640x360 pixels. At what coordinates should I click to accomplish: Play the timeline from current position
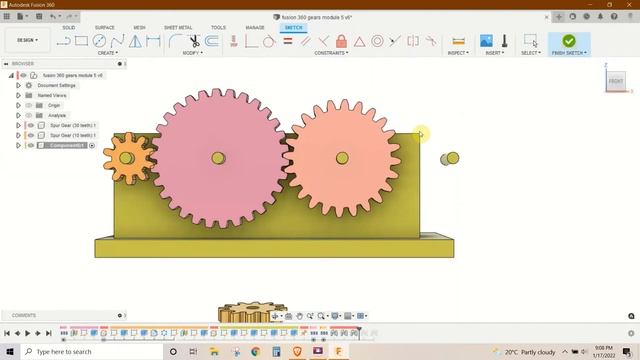pos(27,333)
